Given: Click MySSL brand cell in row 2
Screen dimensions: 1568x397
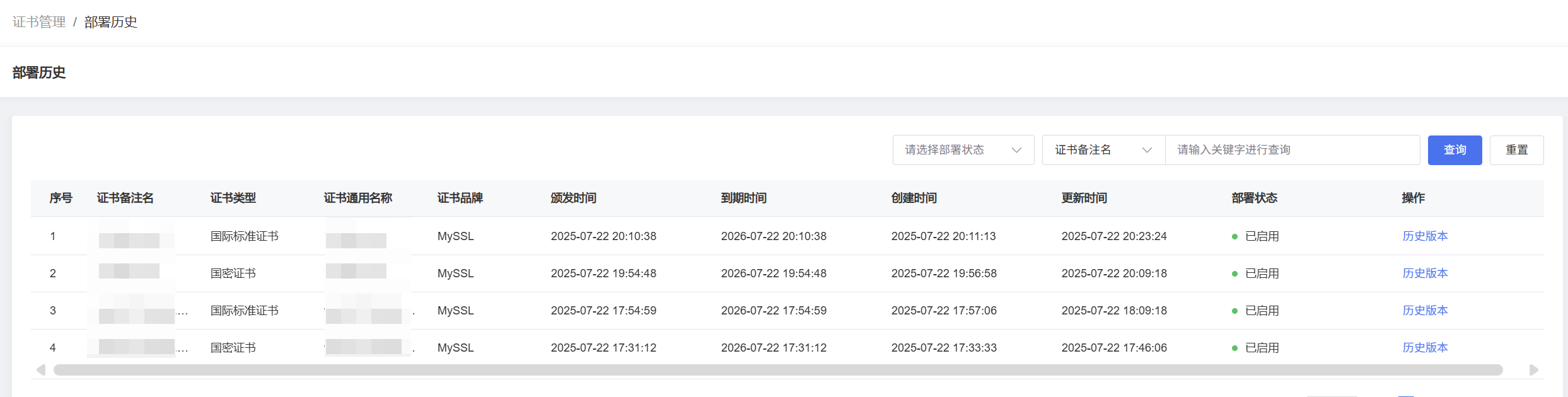Looking at the screenshot, I should (456, 273).
